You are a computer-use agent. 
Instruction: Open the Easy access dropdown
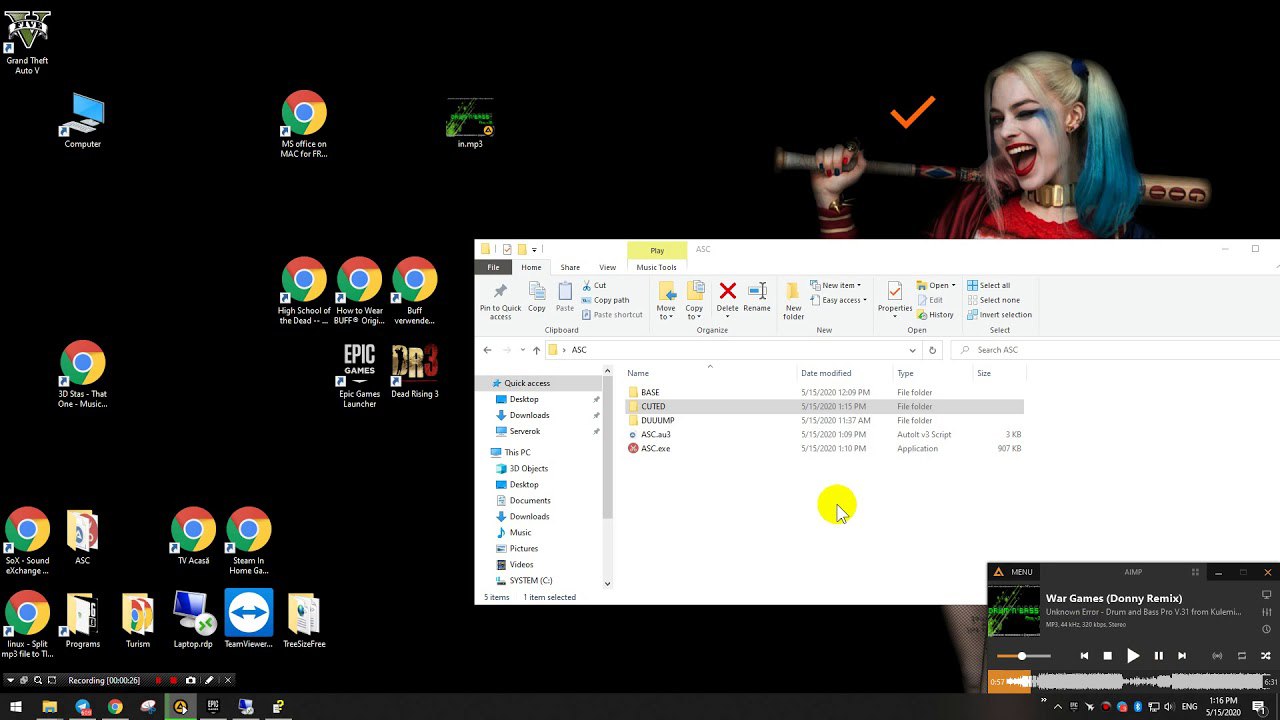(x=839, y=300)
